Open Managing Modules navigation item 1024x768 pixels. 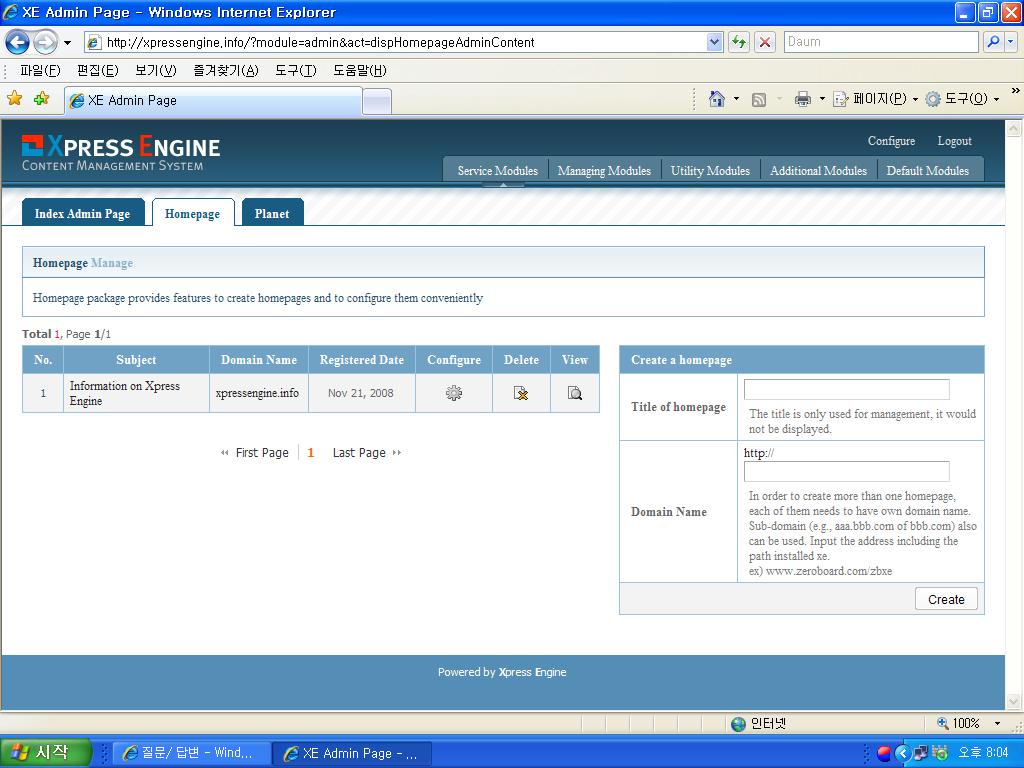[x=604, y=170]
